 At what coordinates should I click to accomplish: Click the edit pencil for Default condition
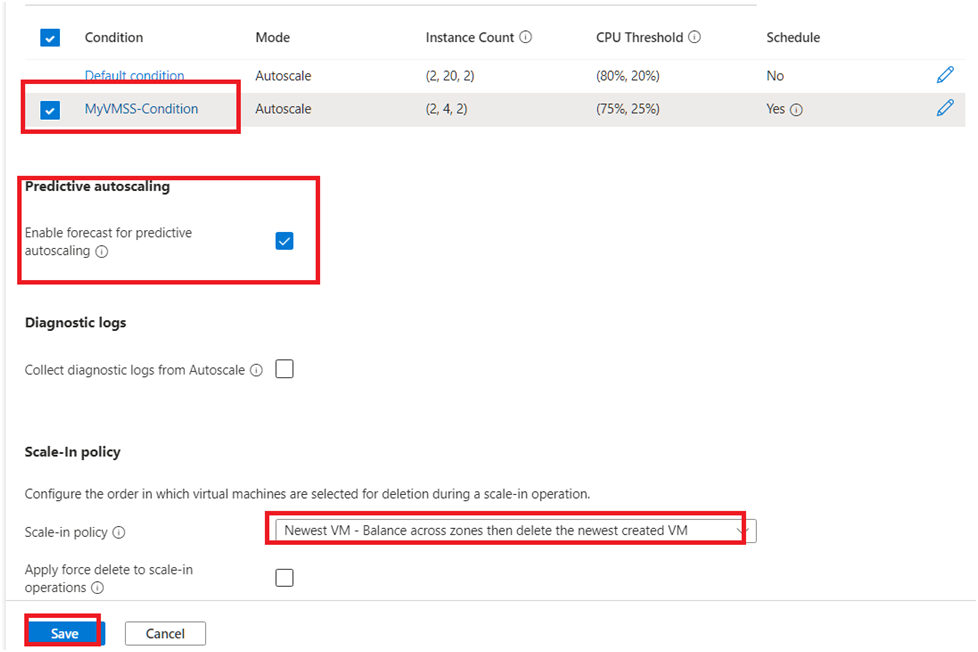click(x=944, y=75)
